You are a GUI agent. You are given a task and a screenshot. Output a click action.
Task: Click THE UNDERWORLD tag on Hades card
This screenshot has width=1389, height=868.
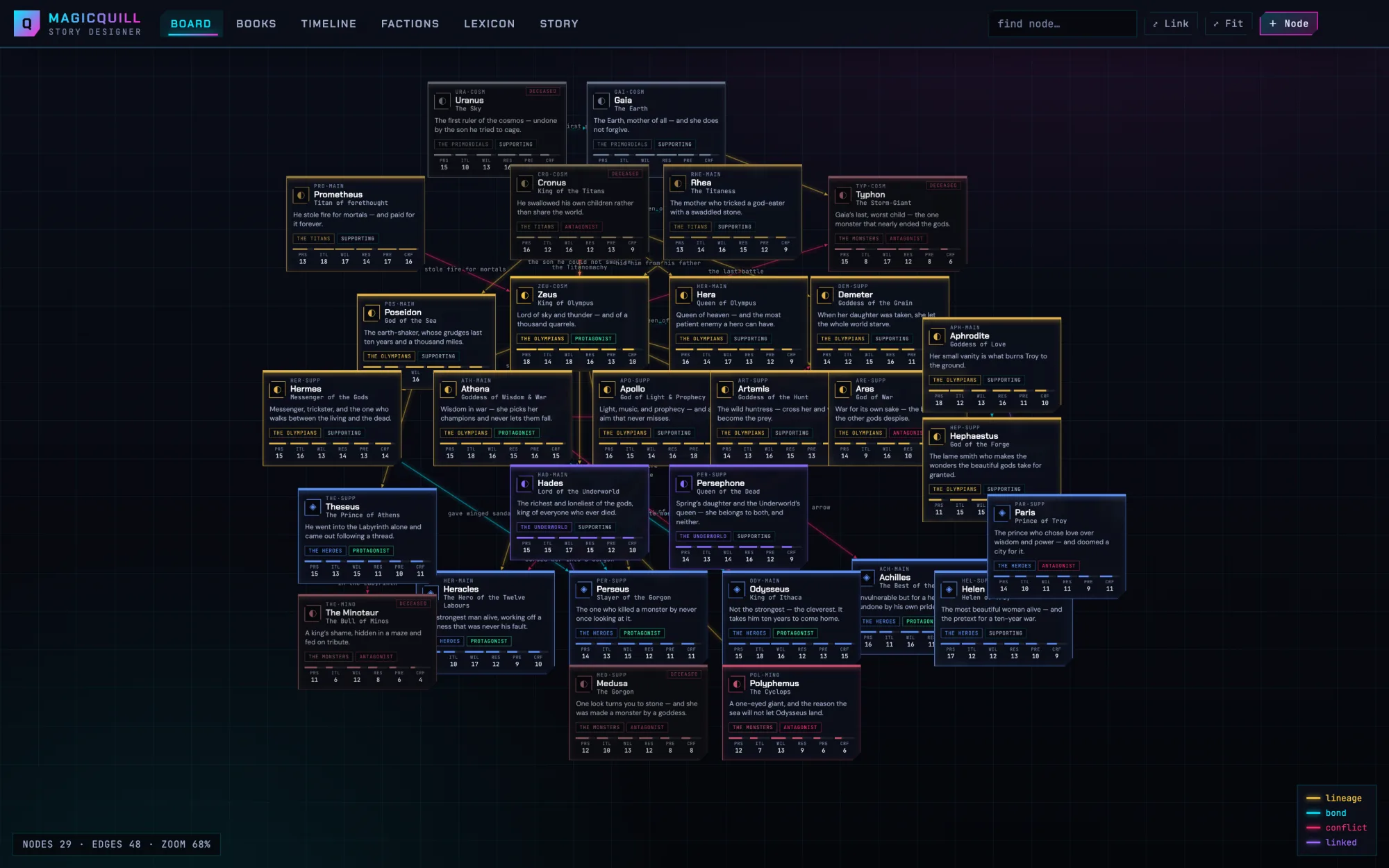[x=544, y=528]
